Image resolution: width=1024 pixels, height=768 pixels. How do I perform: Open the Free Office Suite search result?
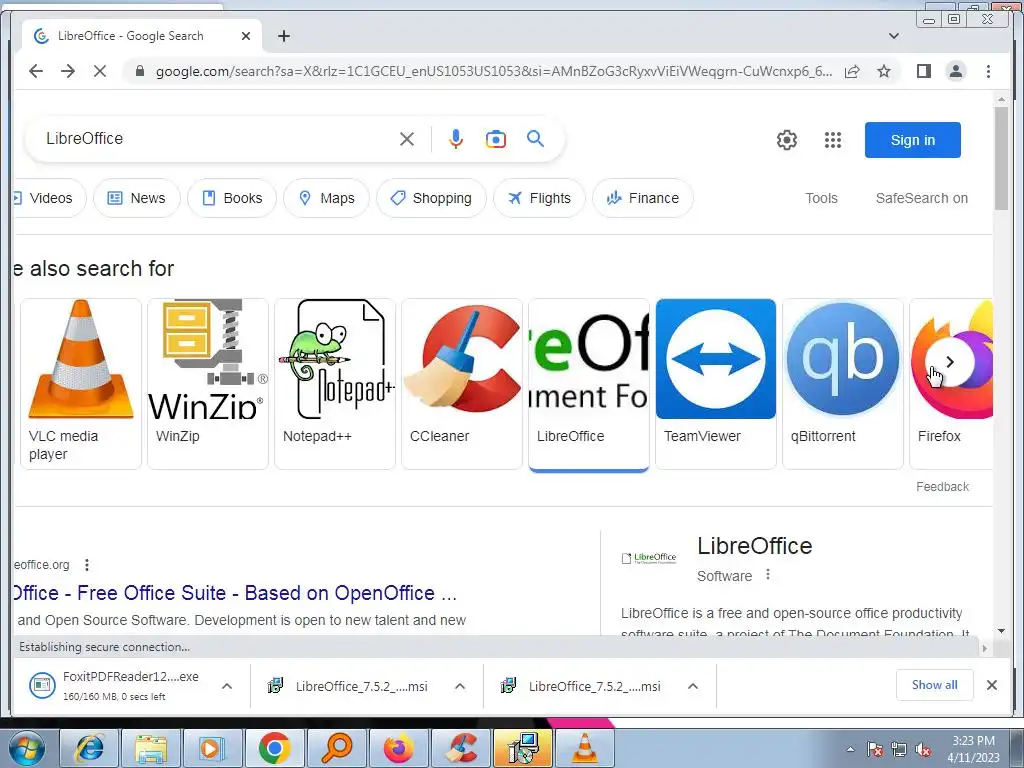click(234, 593)
